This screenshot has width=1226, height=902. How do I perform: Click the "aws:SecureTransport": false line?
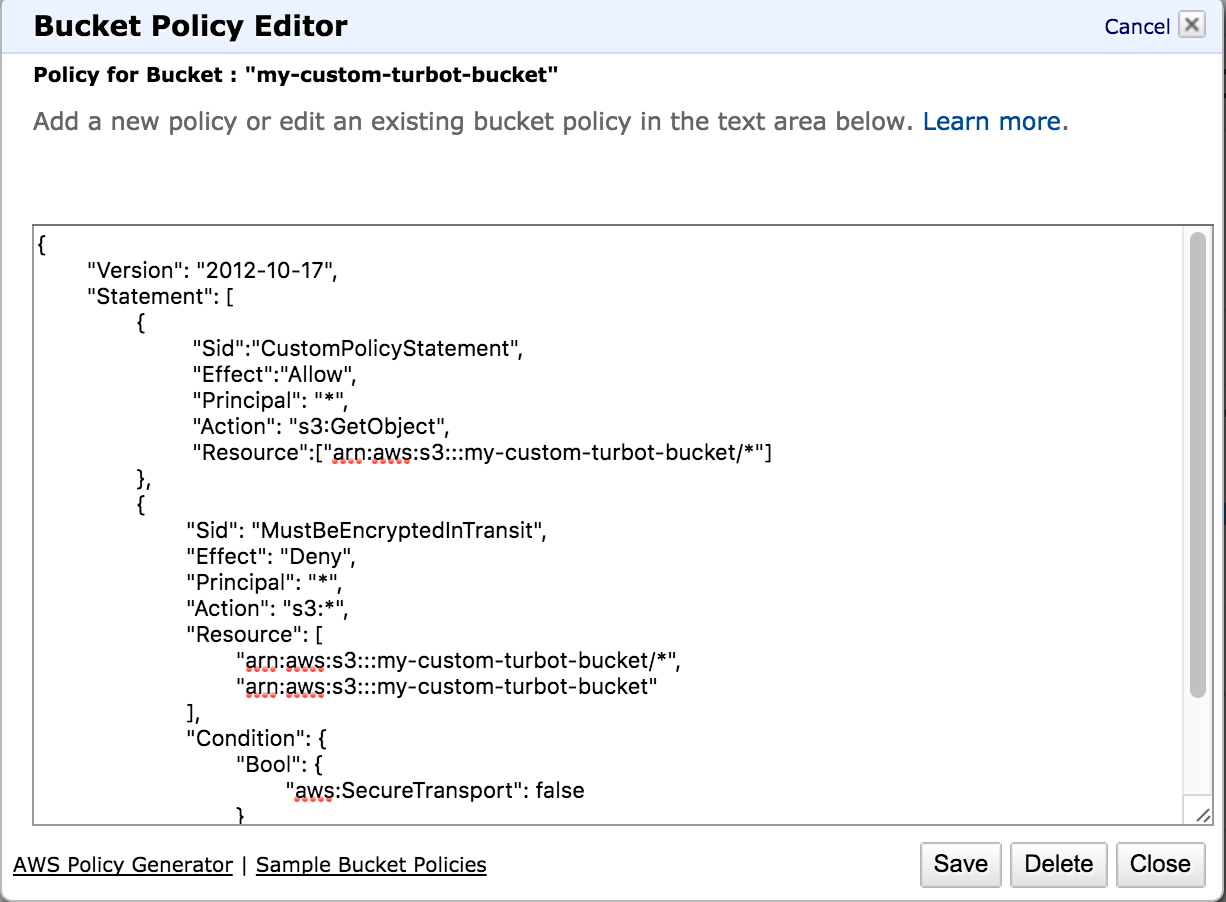pyautogui.click(x=435, y=791)
